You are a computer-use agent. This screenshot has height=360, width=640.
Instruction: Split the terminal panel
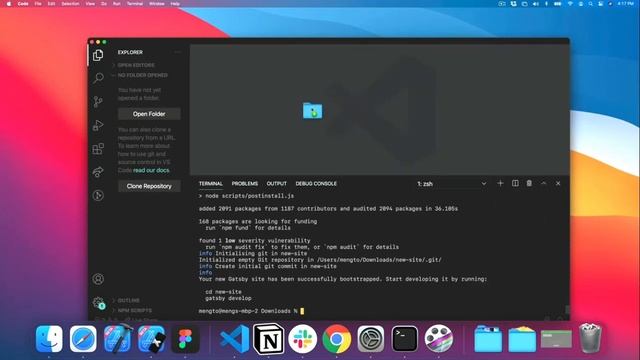(x=515, y=183)
